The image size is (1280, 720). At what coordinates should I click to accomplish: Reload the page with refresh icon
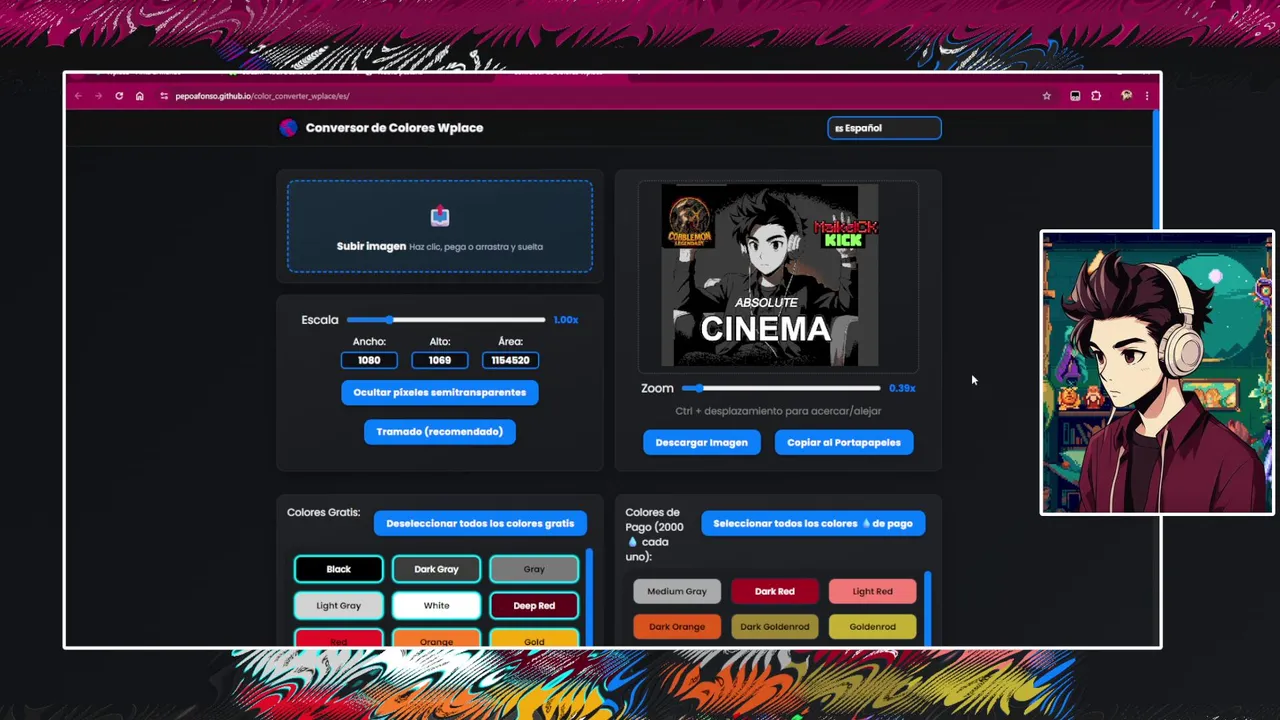[119, 96]
